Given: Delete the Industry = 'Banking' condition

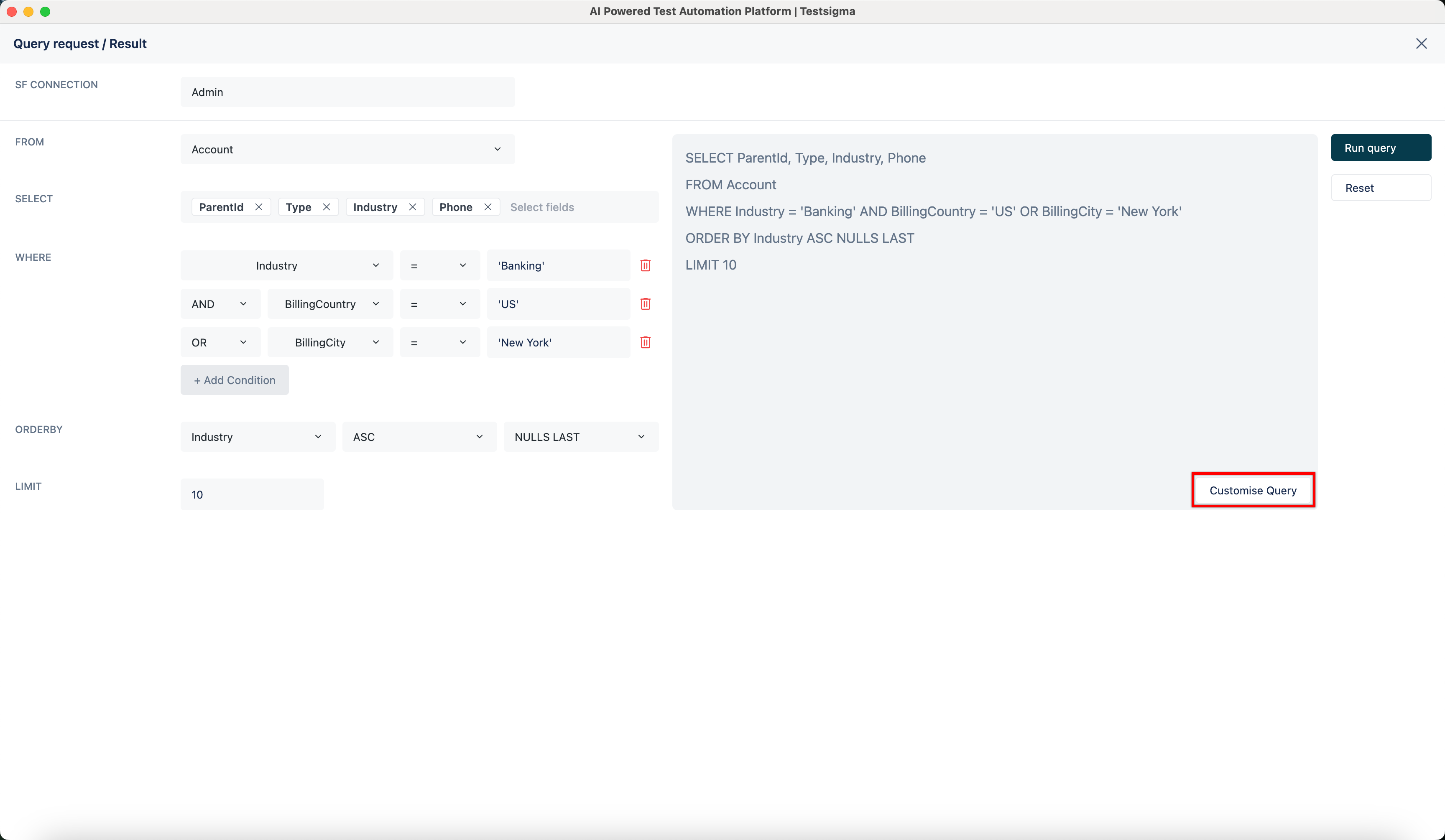Looking at the screenshot, I should [x=645, y=265].
